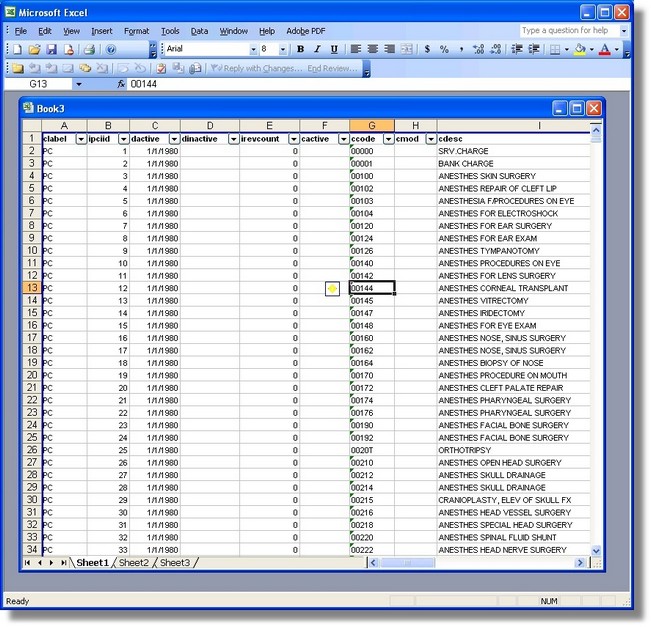The height and width of the screenshot is (627, 651).
Task: Click the Insert Function fx icon
Action: [x=121, y=84]
